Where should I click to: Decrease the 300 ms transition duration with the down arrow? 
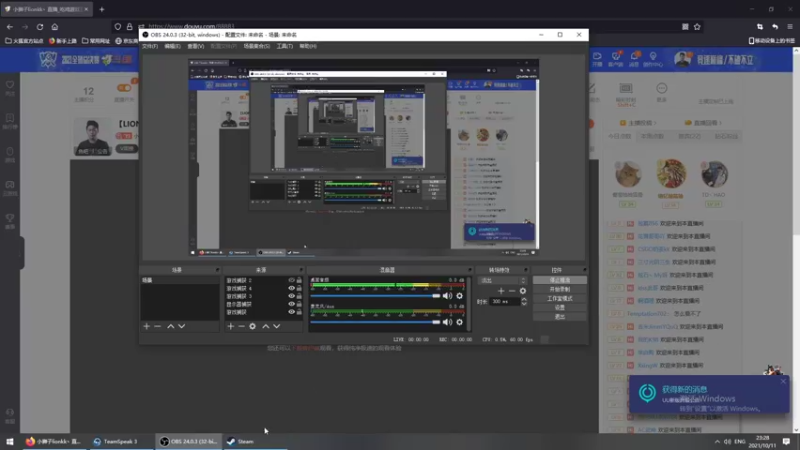[x=524, y=304]
